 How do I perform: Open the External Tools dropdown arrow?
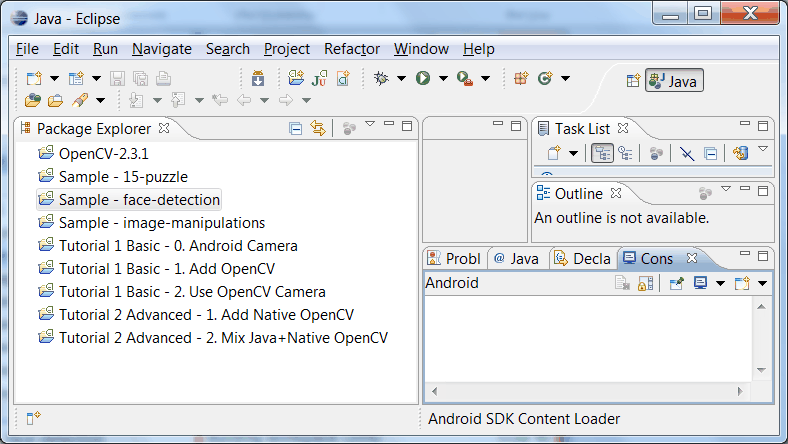[x=485, y=78]
